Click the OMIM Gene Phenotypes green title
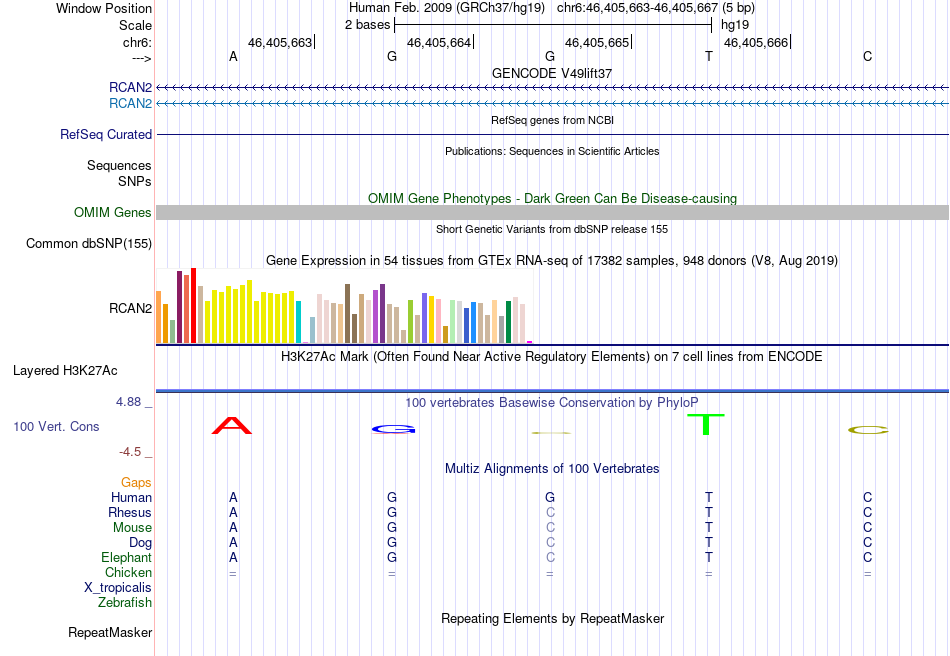950x656 pixels. [552, 199]
